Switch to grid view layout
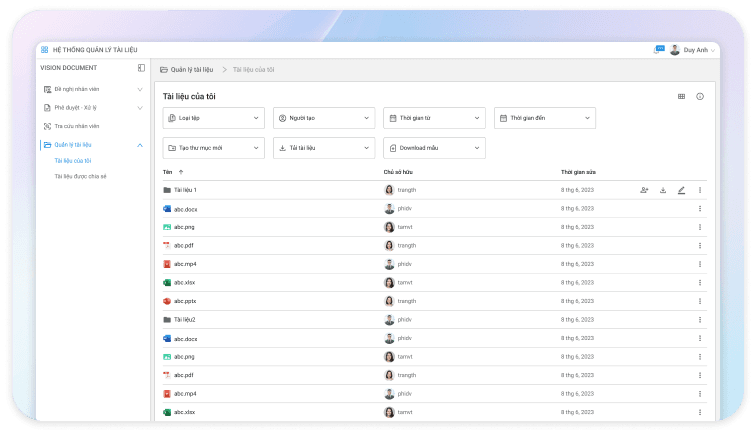756x435 pixels. [x=681, y=97]
